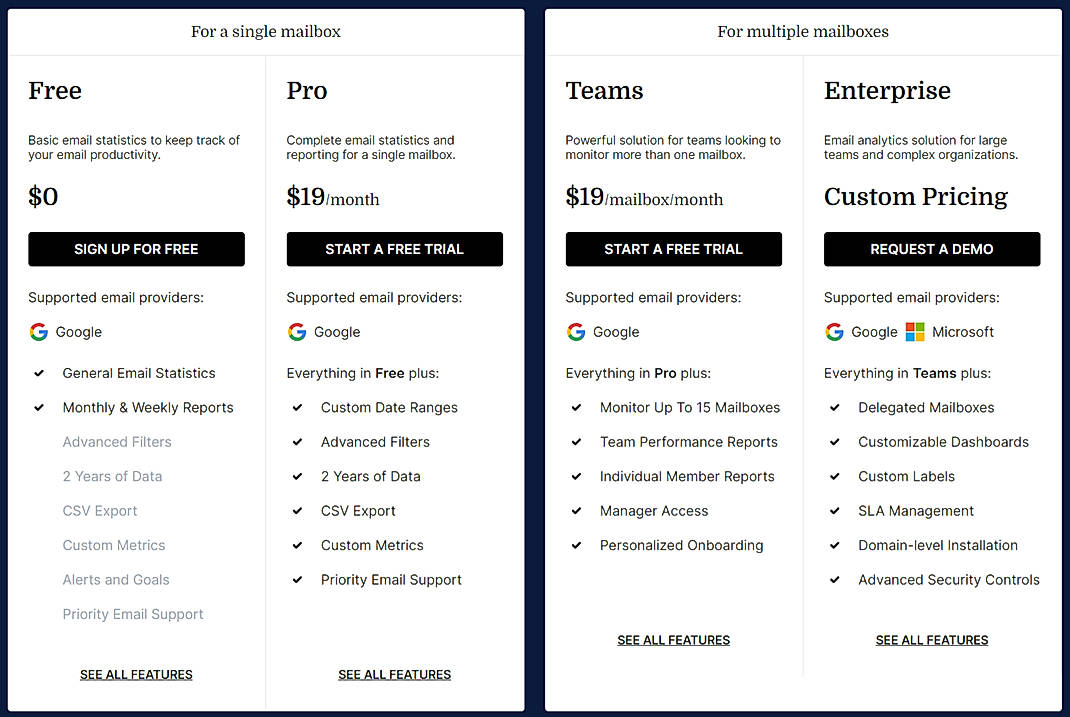Screen dimensions: 1070x717
Task: Click the checkmark beside Delegated Mailboxes
Action: coord(834,407)
